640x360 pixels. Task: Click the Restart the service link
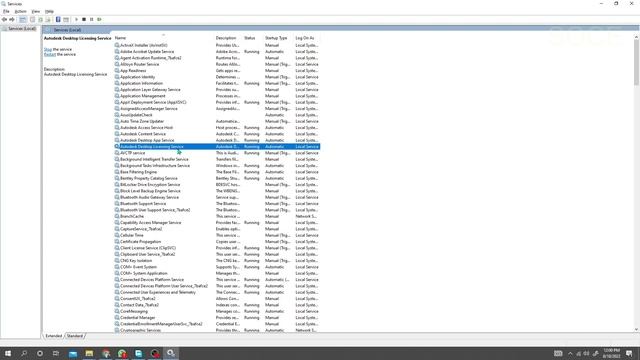tap(50, 54)
